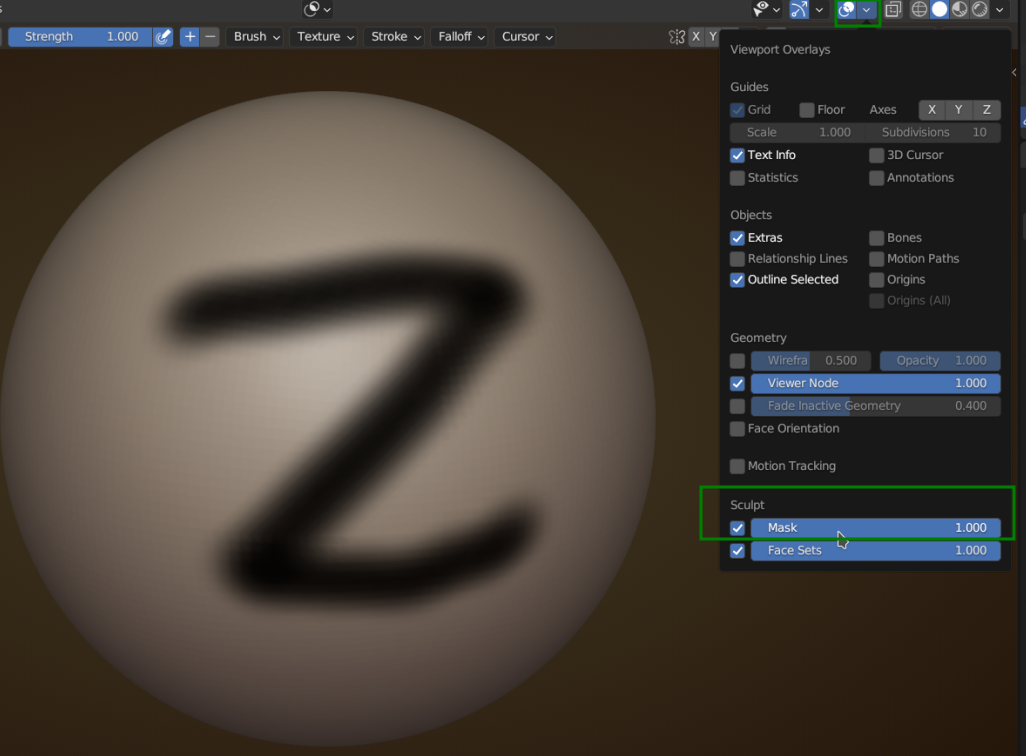Open the Stroke dropdown menu
The image size is (1026, 756).
pos(396,37)
